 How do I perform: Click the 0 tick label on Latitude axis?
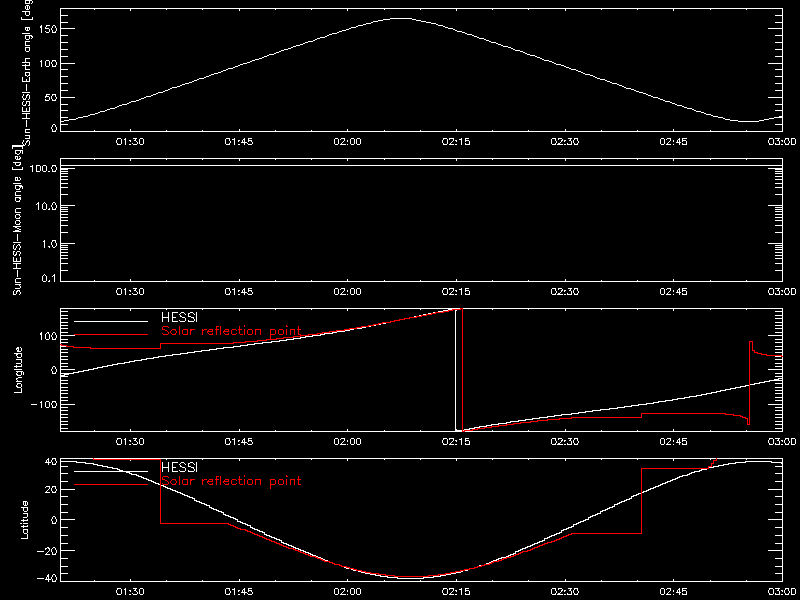click(x=54, y=520)
